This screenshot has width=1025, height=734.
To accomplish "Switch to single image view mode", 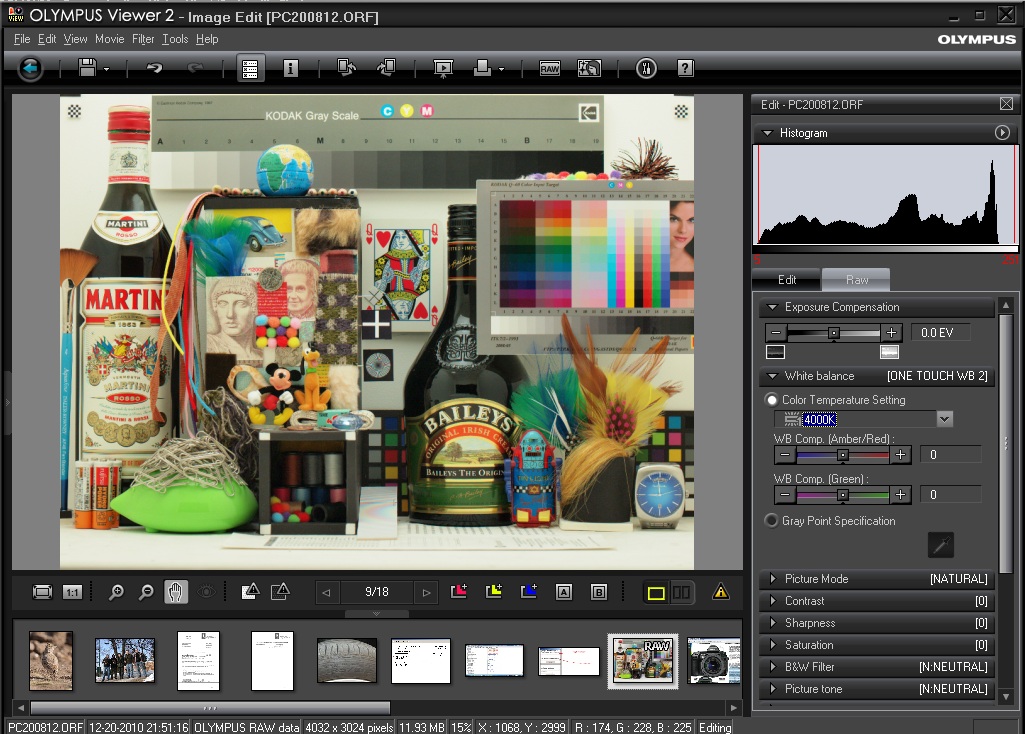I will click(x=656, y=593).
